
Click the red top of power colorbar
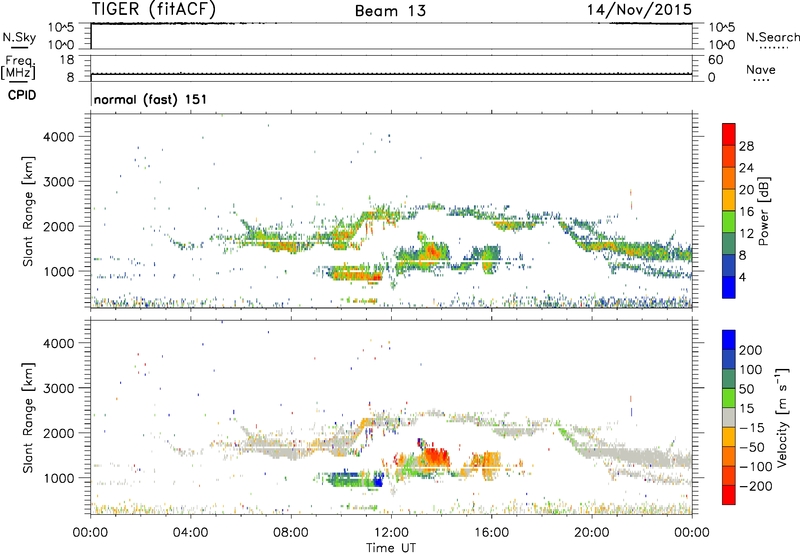pos(729,134)
